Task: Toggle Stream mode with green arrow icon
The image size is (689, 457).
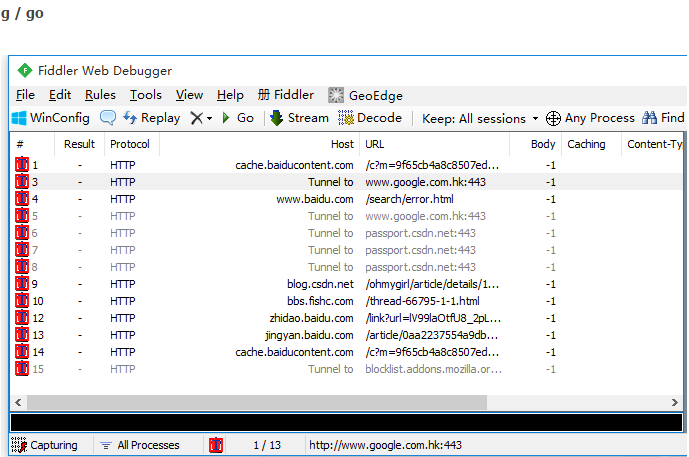Action: point(276,118)
